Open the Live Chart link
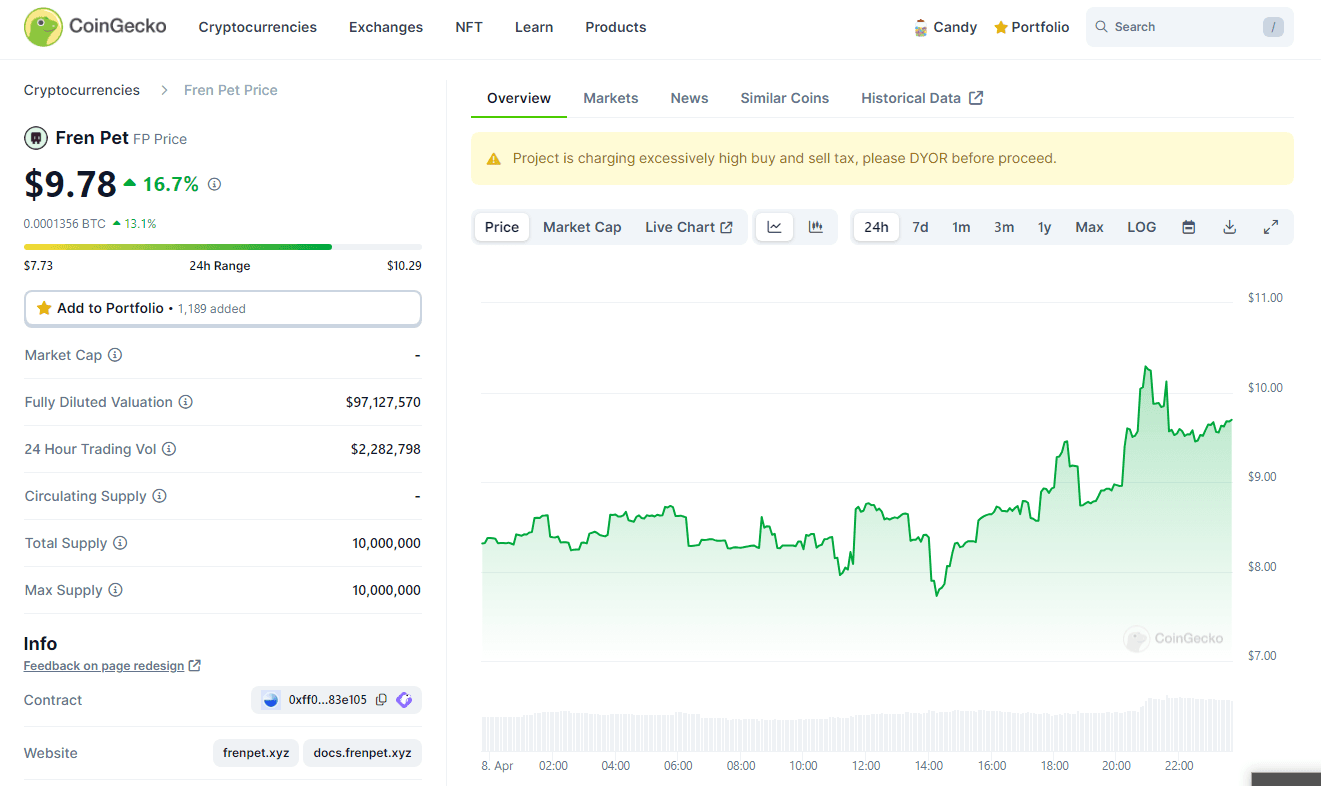 tap(689, 227)
